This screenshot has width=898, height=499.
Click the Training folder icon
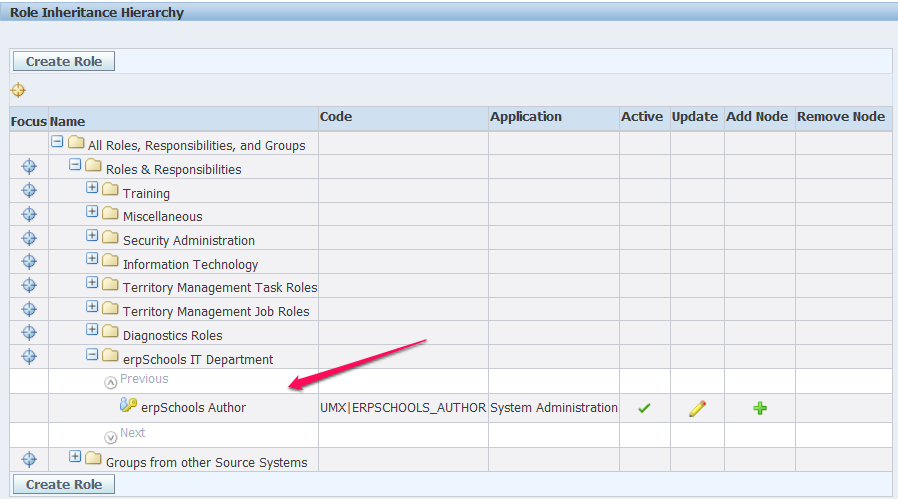[111, 189]
